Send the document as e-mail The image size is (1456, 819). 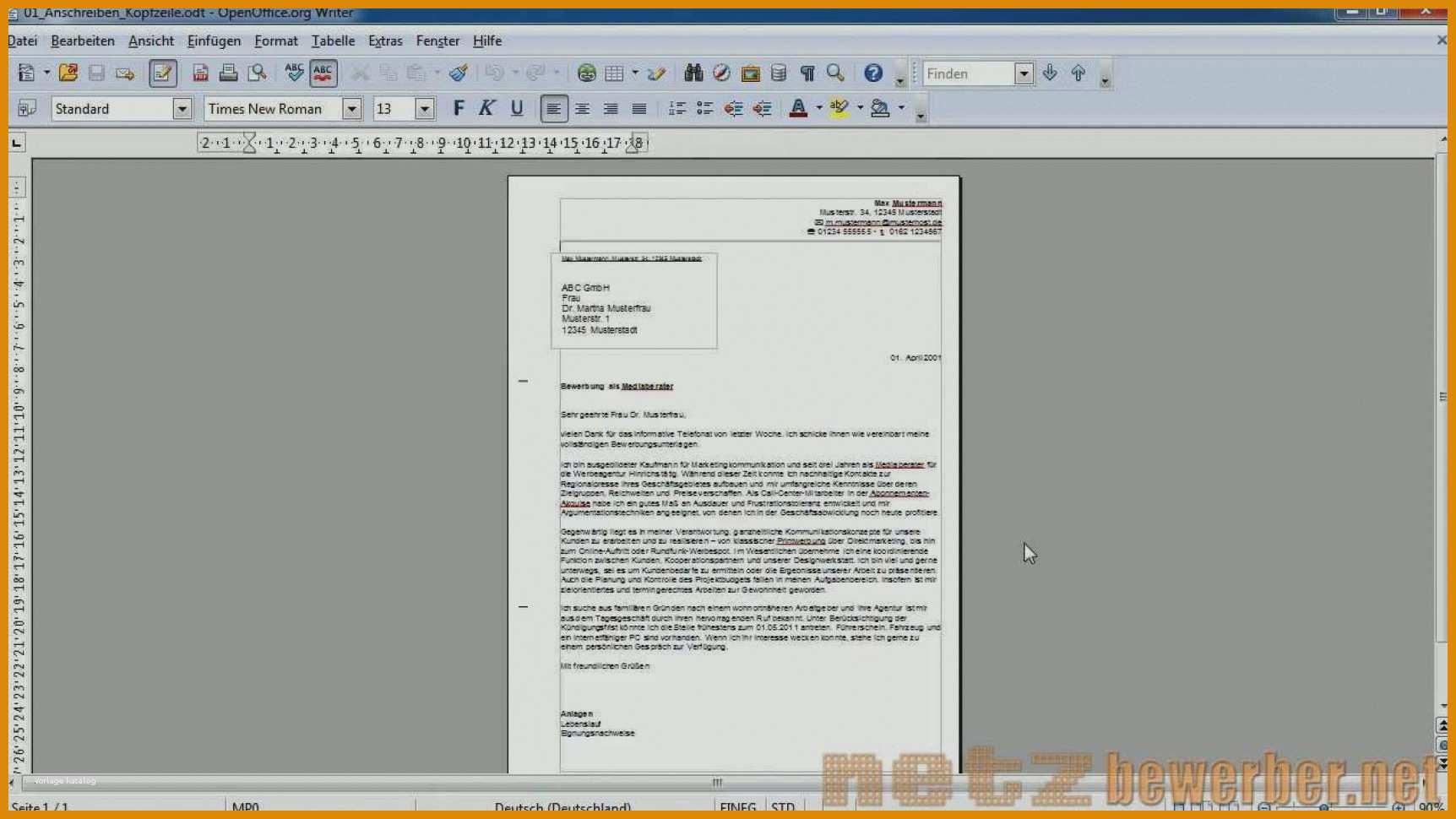[125, 73]
